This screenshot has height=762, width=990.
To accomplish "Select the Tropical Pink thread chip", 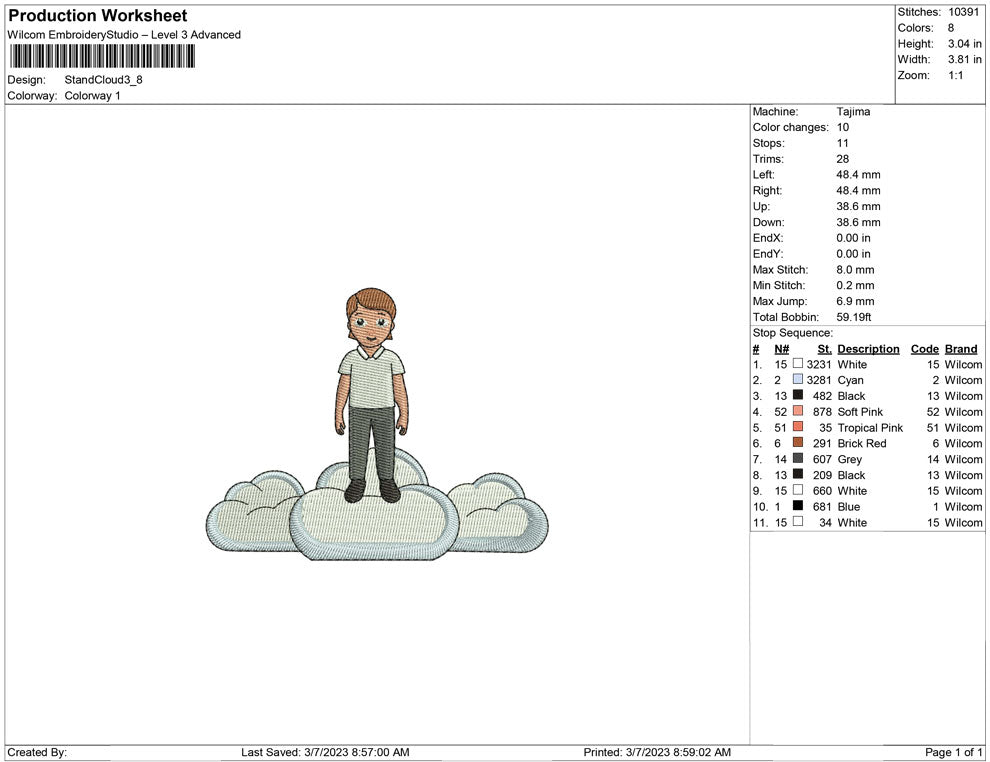I will tap(797, 428).
